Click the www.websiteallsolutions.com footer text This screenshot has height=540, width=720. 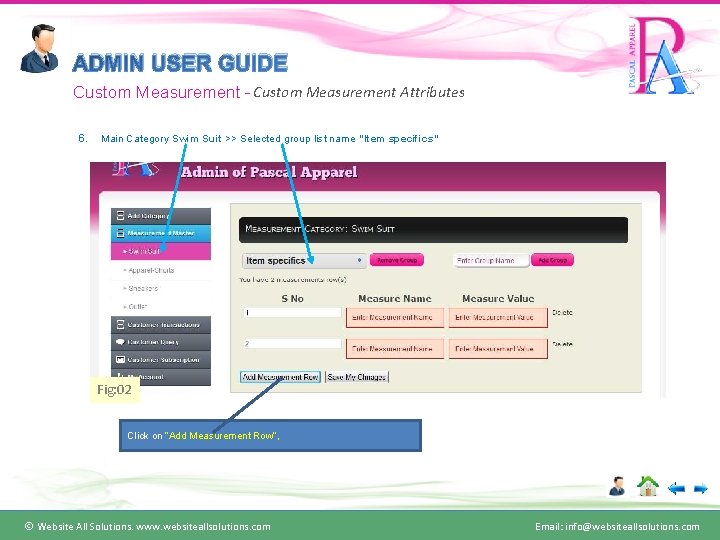[x=203, y=527]
